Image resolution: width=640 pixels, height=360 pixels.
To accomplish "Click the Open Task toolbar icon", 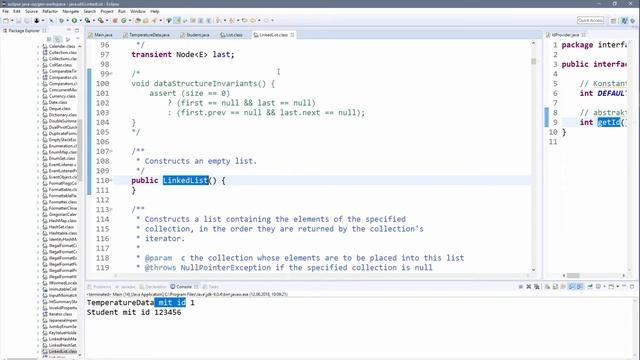I will pos(145,20).
